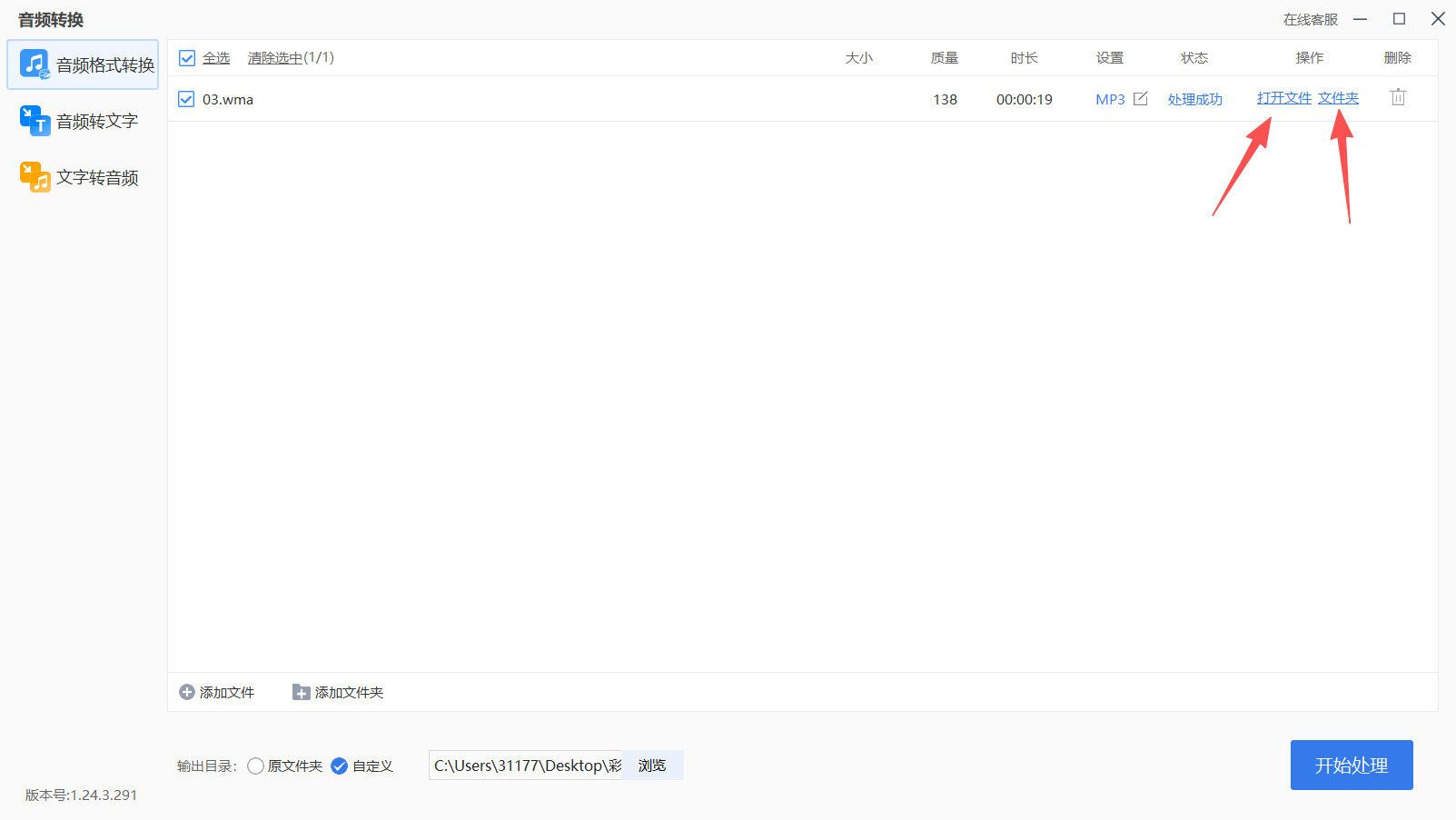Viewport: 1456px width, 820px height.
Task: Click the 添加文件 button
Action: point(217,692)
